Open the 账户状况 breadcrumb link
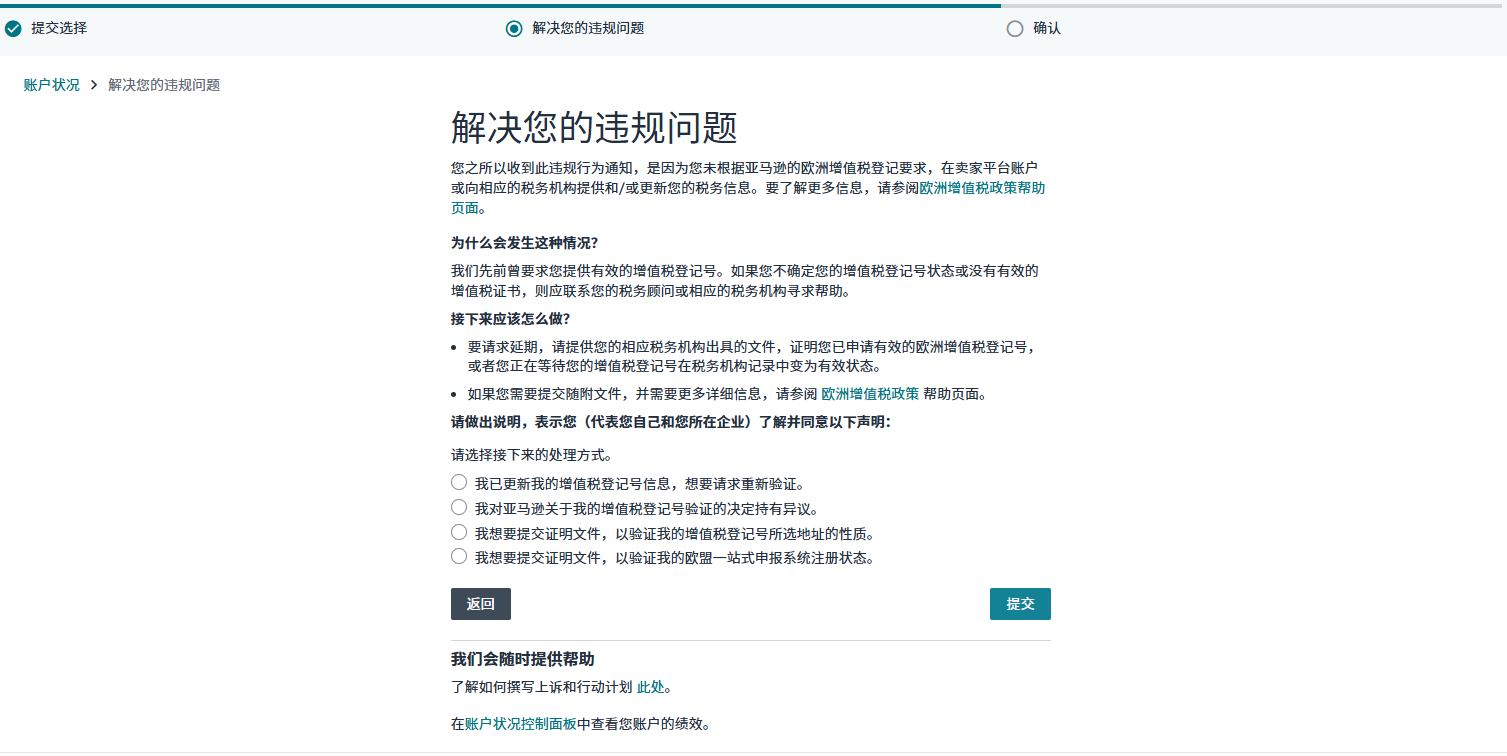This screenshot has height=756, width=1507. pos(52,85)
